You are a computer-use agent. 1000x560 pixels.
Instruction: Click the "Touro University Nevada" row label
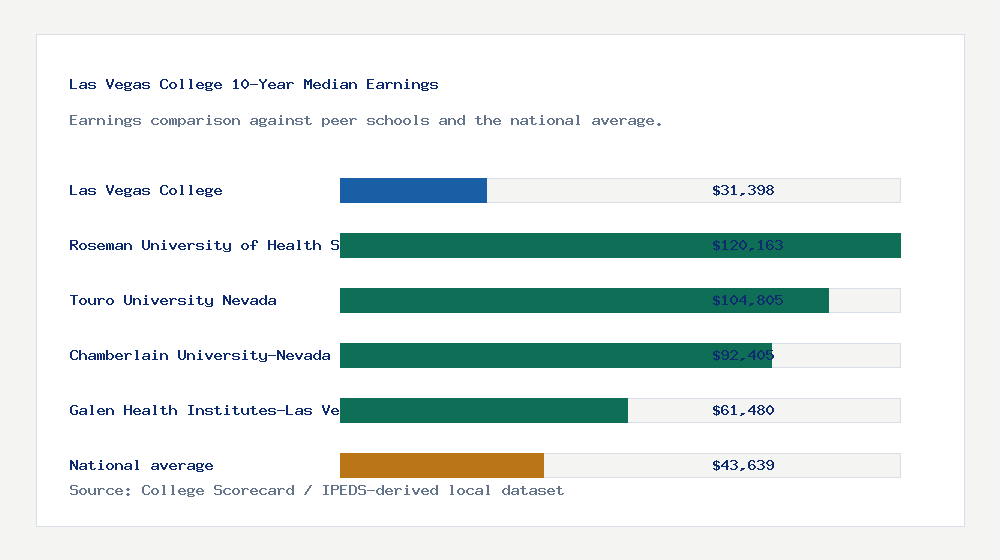click(173, 300)
